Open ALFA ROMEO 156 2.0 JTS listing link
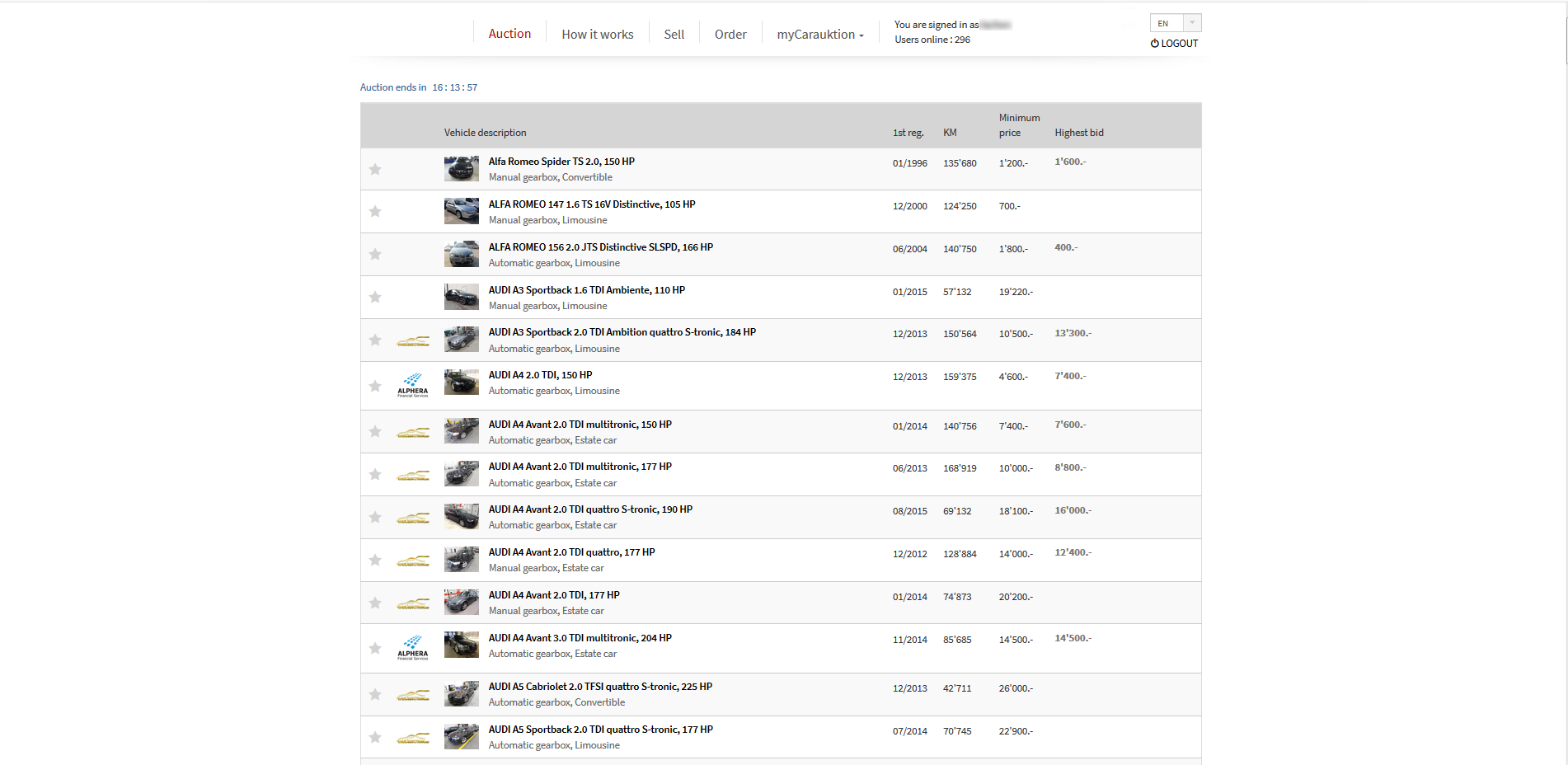The image size is (1568, 765). tap(600, 247)
